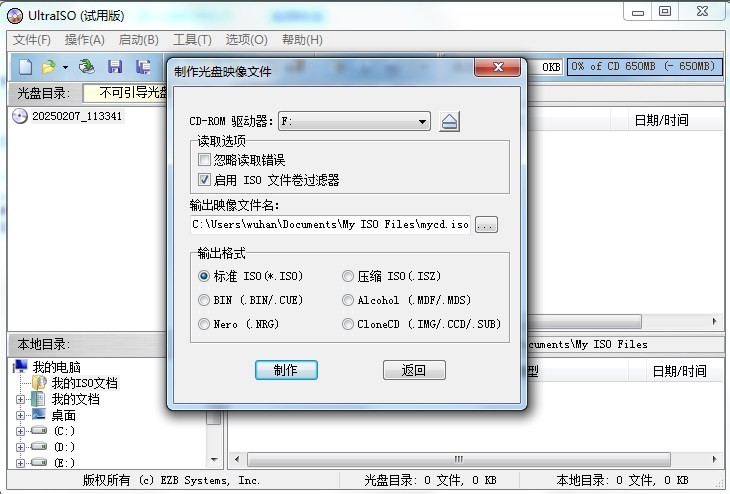Click the 制作 button

coord(286,370)
